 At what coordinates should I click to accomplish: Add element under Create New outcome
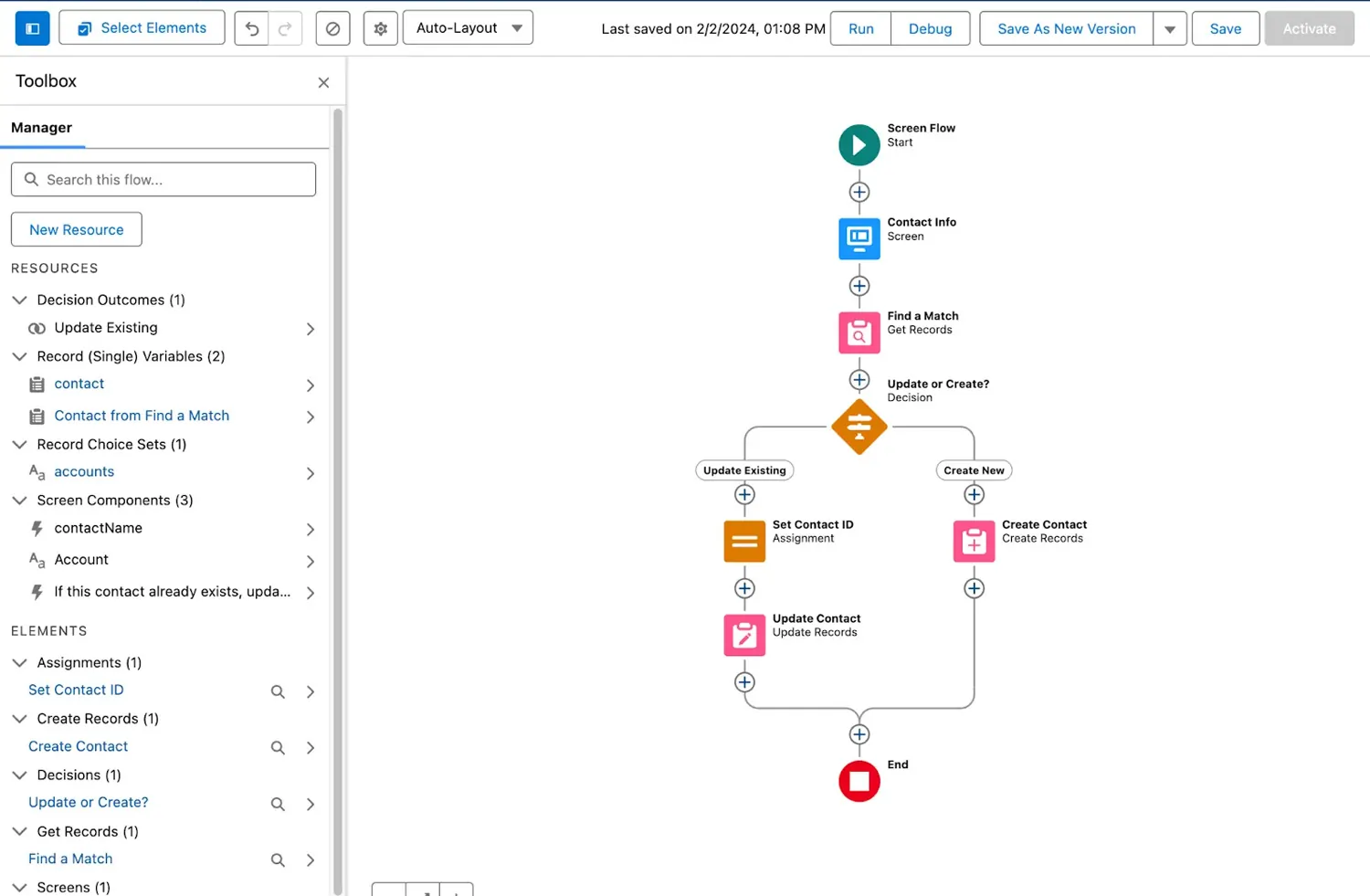pyautogui.click(x=974, y=494)
